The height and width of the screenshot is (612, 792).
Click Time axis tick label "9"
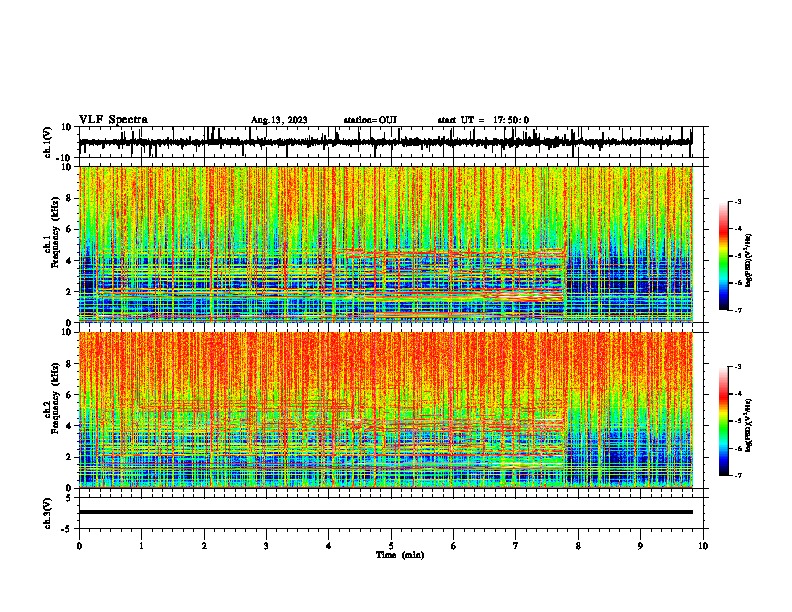640,546
